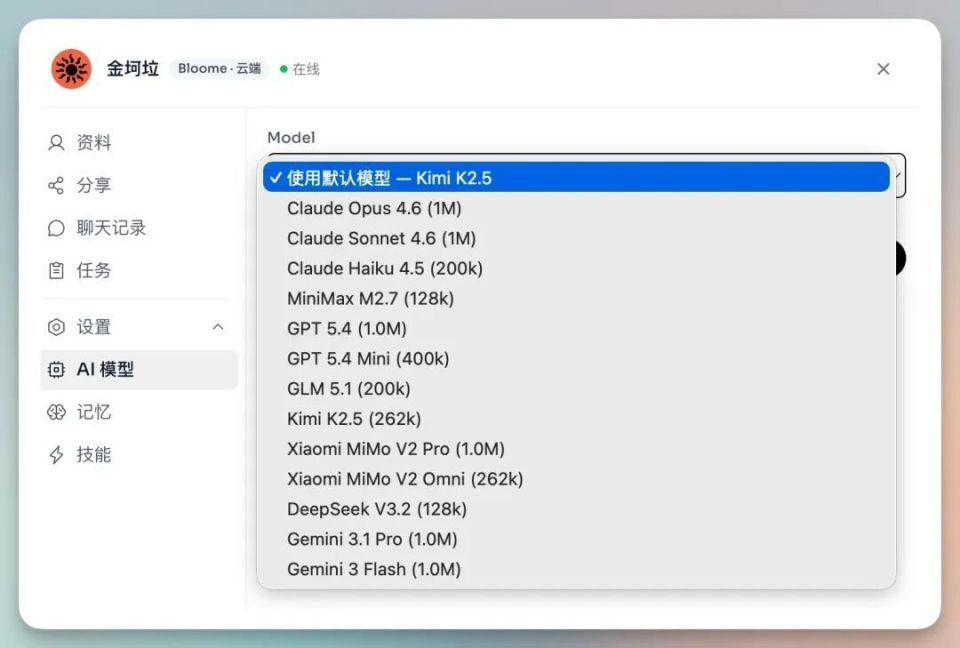Select default model Kimi K2.5 option

[x=576, y=178]
